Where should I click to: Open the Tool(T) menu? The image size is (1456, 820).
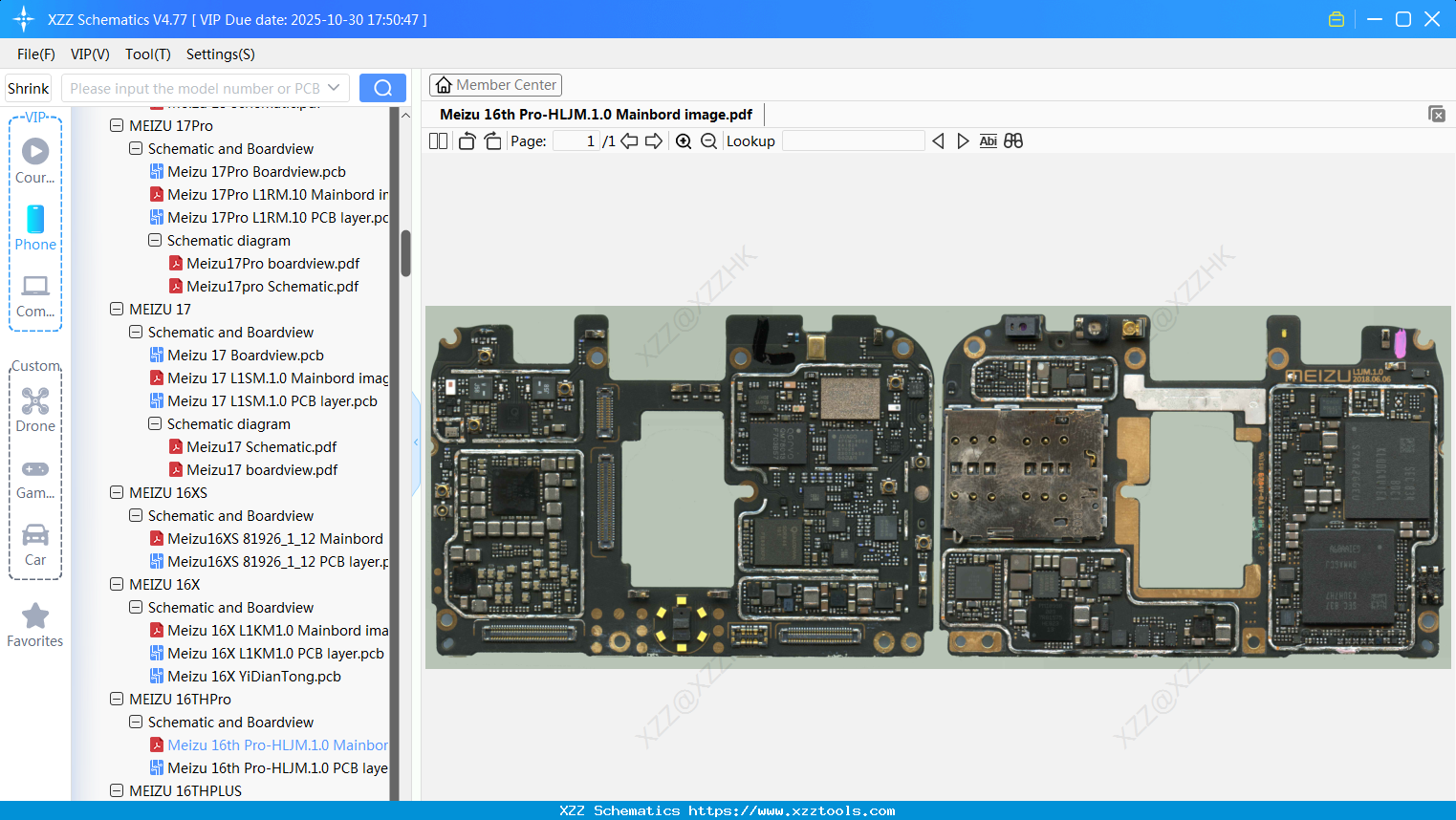[147, 54]
